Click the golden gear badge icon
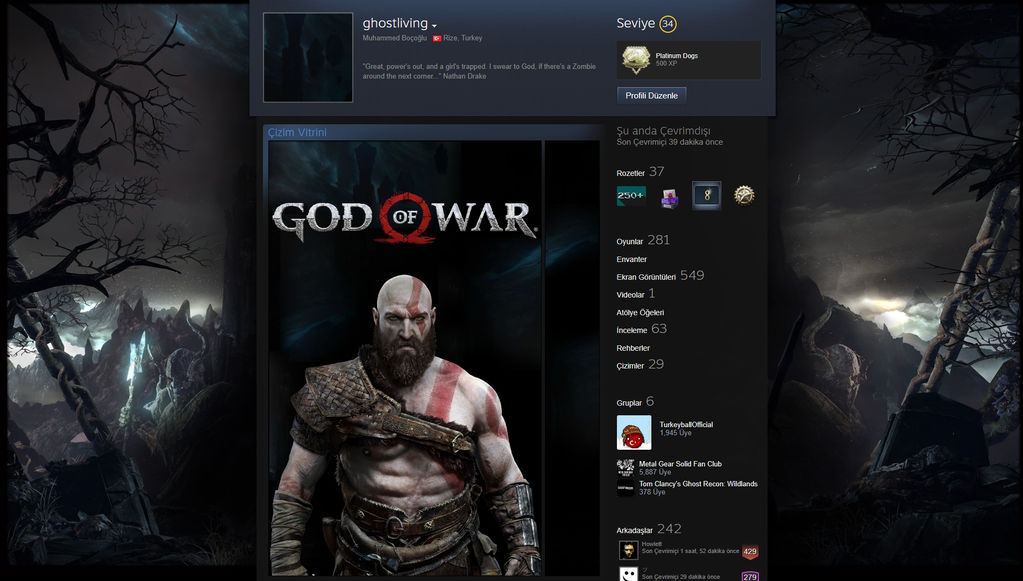Image resolution: width=1023 pixels, height=581 pixels. click(x=744, y=195)
